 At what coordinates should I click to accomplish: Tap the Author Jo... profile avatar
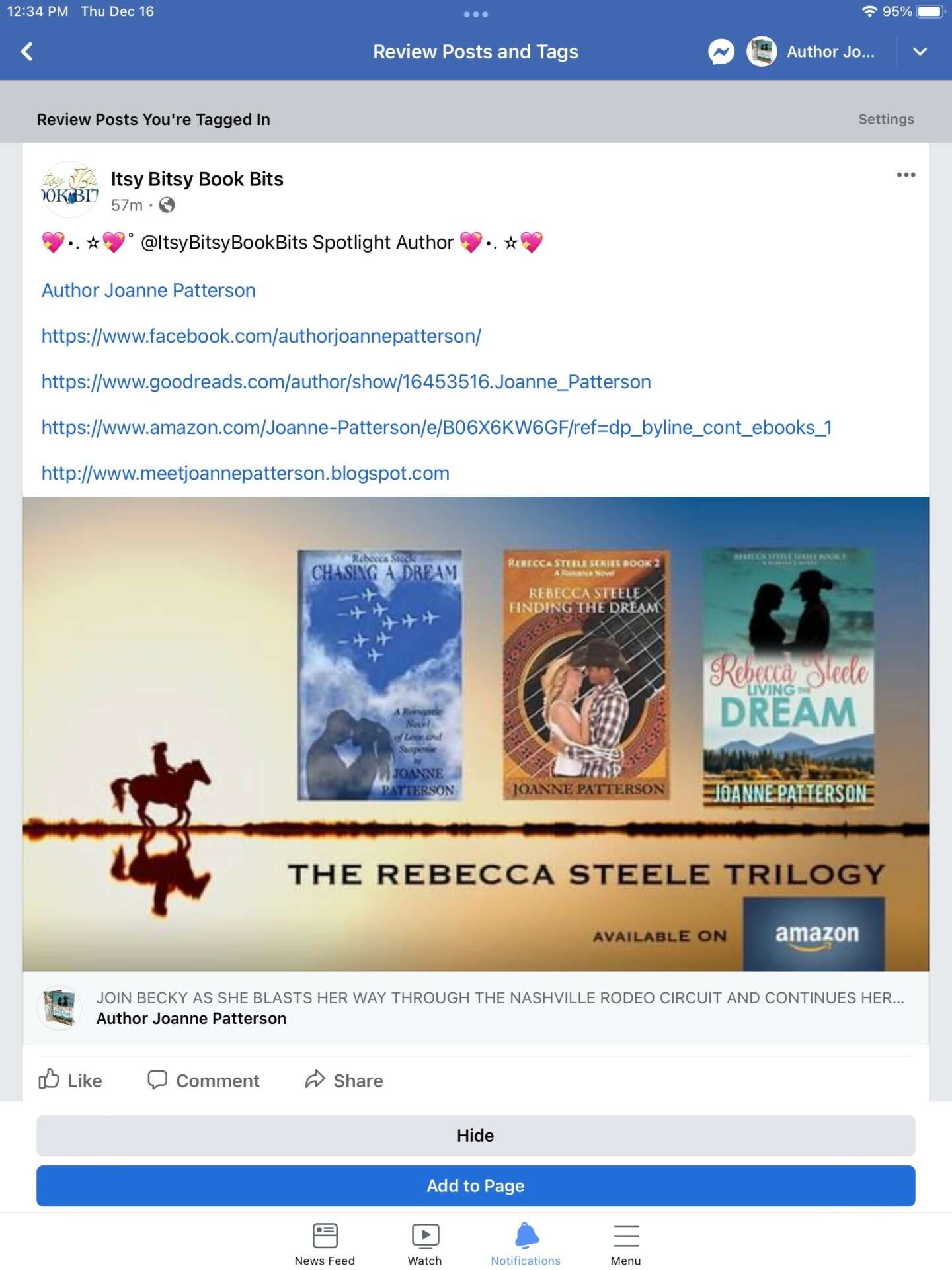click(762, 52)
